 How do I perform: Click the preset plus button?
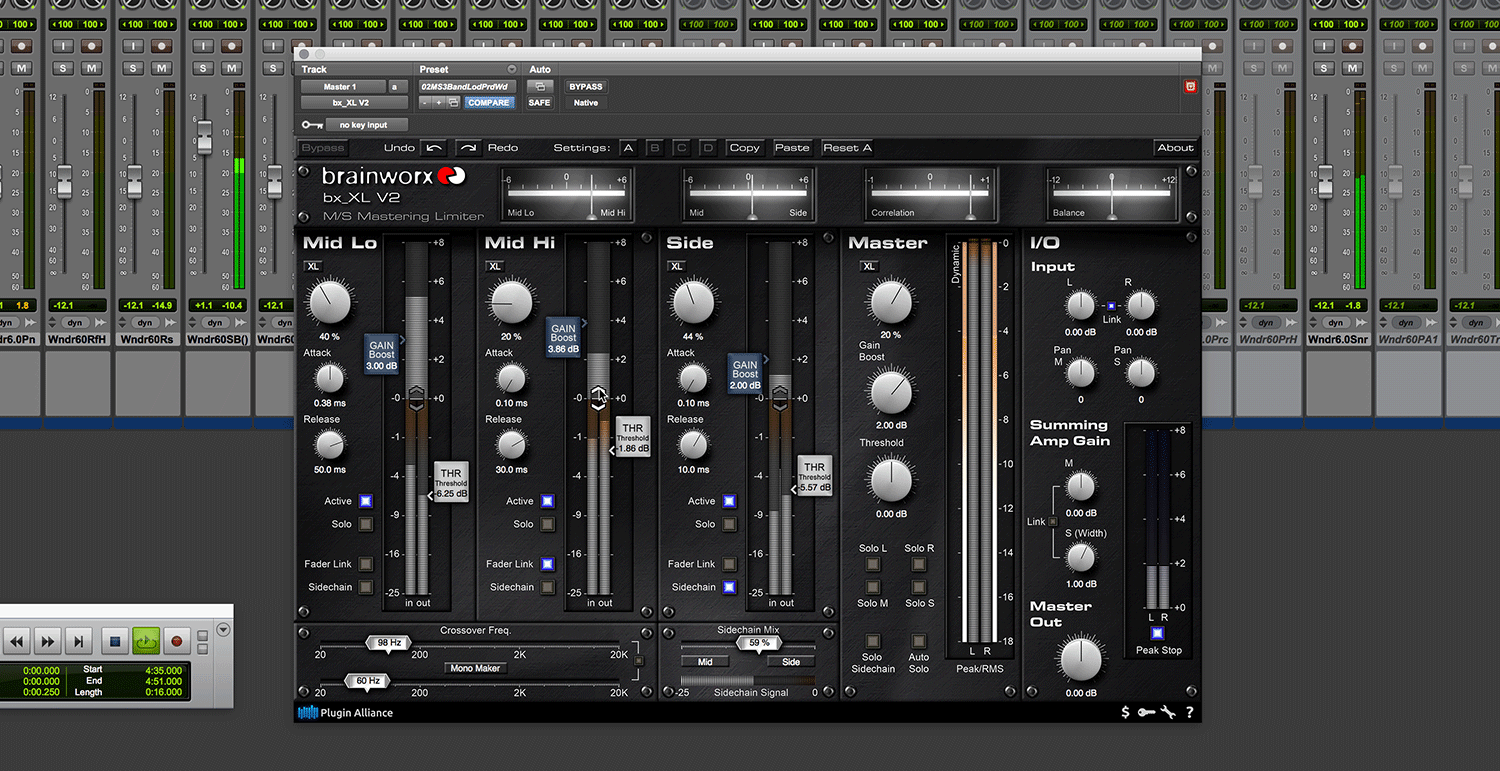[x=438, y=103]
